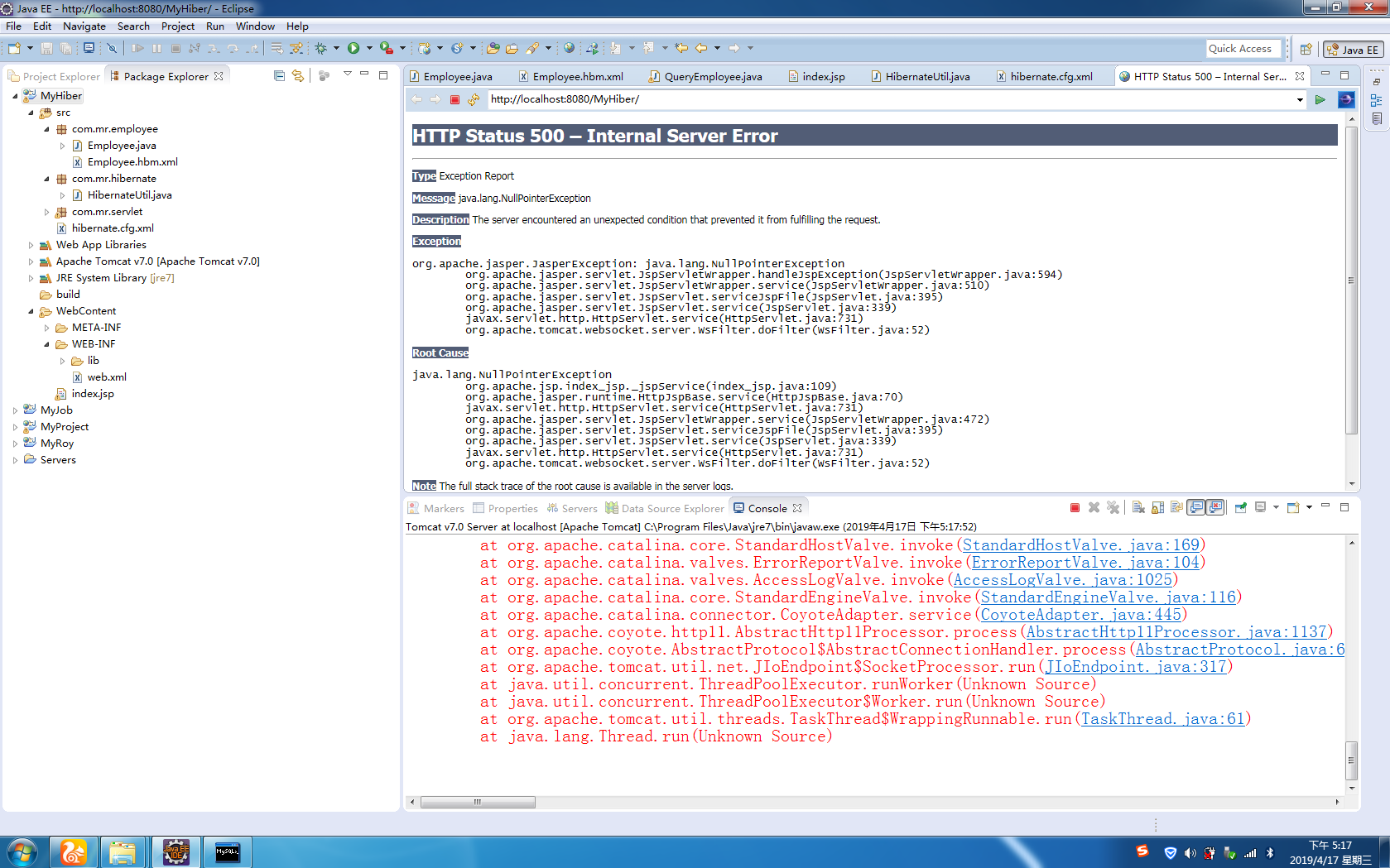
Task: Expand the META-INF folder
Action: 46,328
